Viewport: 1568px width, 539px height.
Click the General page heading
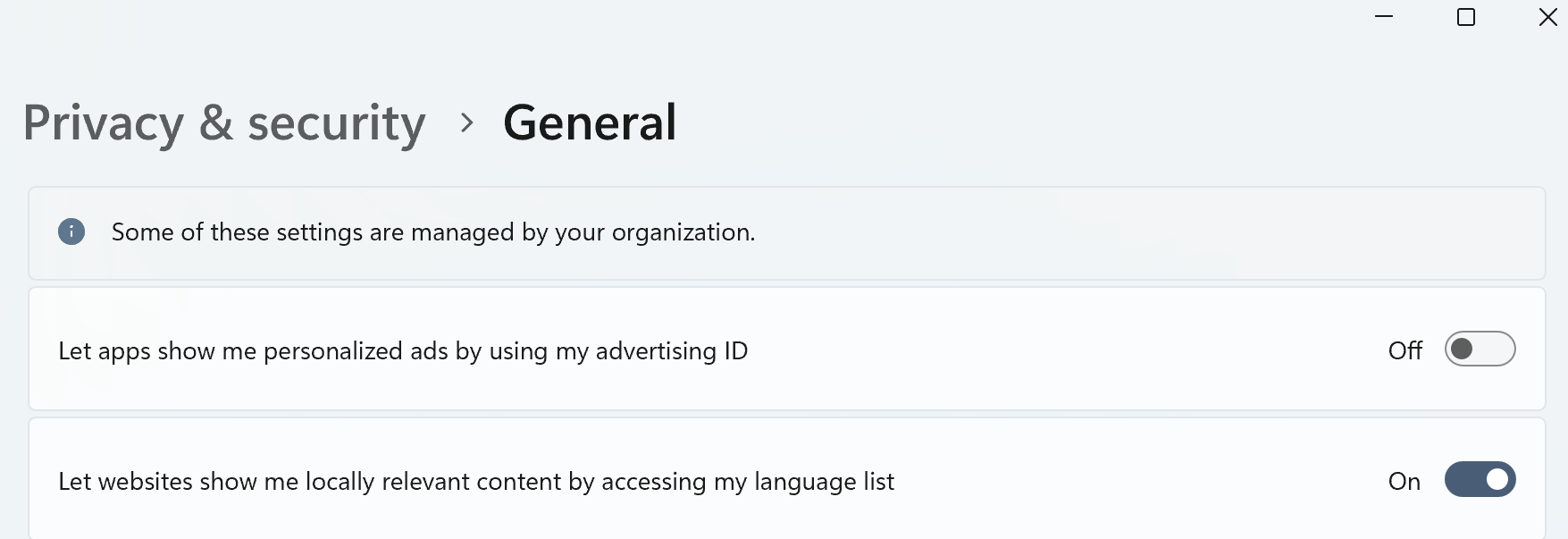(590, 122)
